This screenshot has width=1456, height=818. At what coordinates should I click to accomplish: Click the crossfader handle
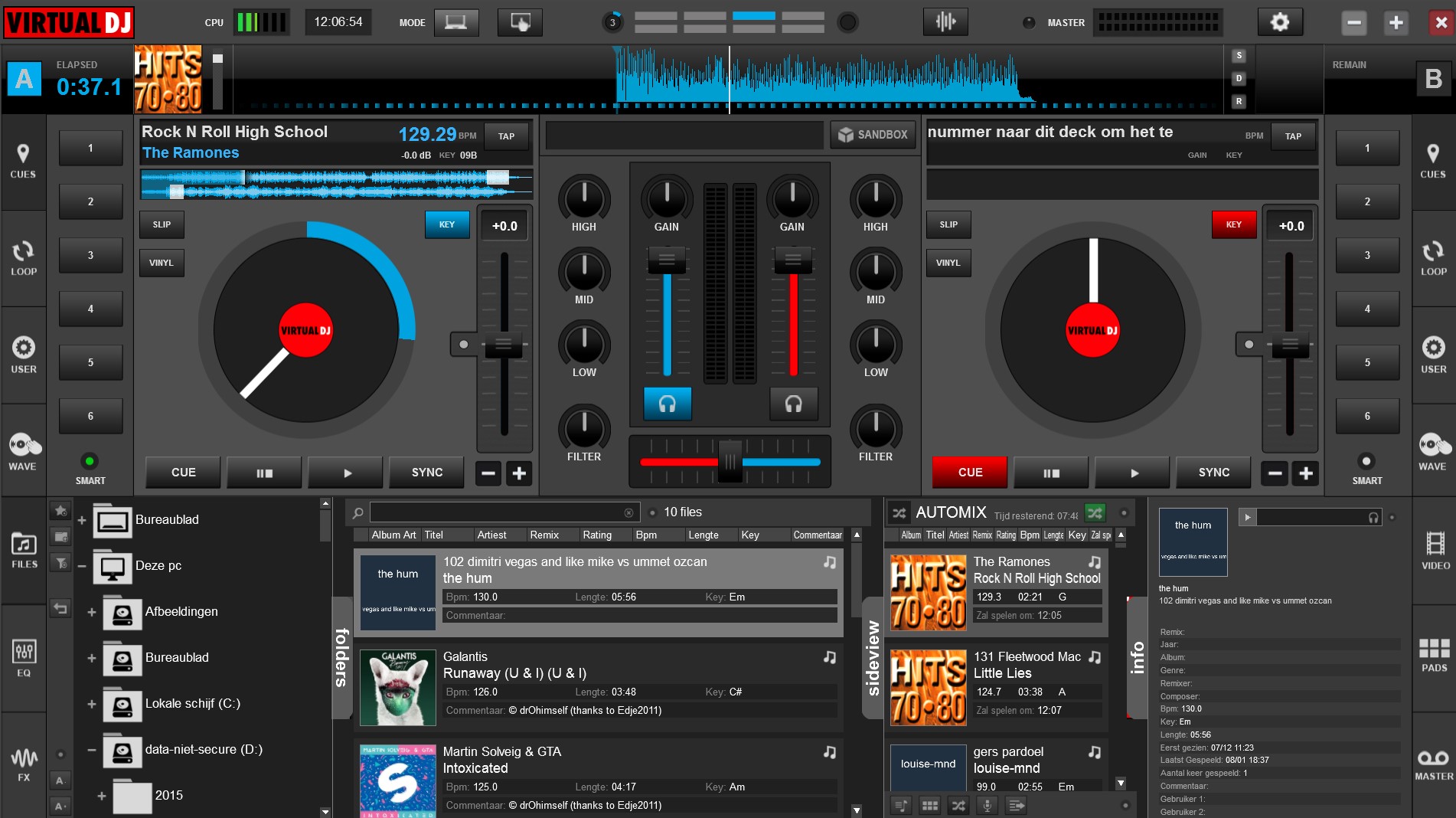(x=730, y=461)
